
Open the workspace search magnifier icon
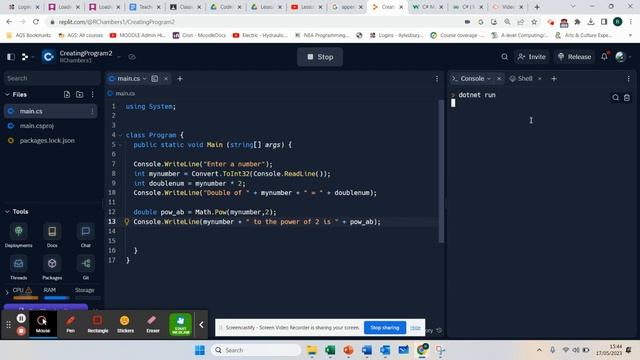504,57
